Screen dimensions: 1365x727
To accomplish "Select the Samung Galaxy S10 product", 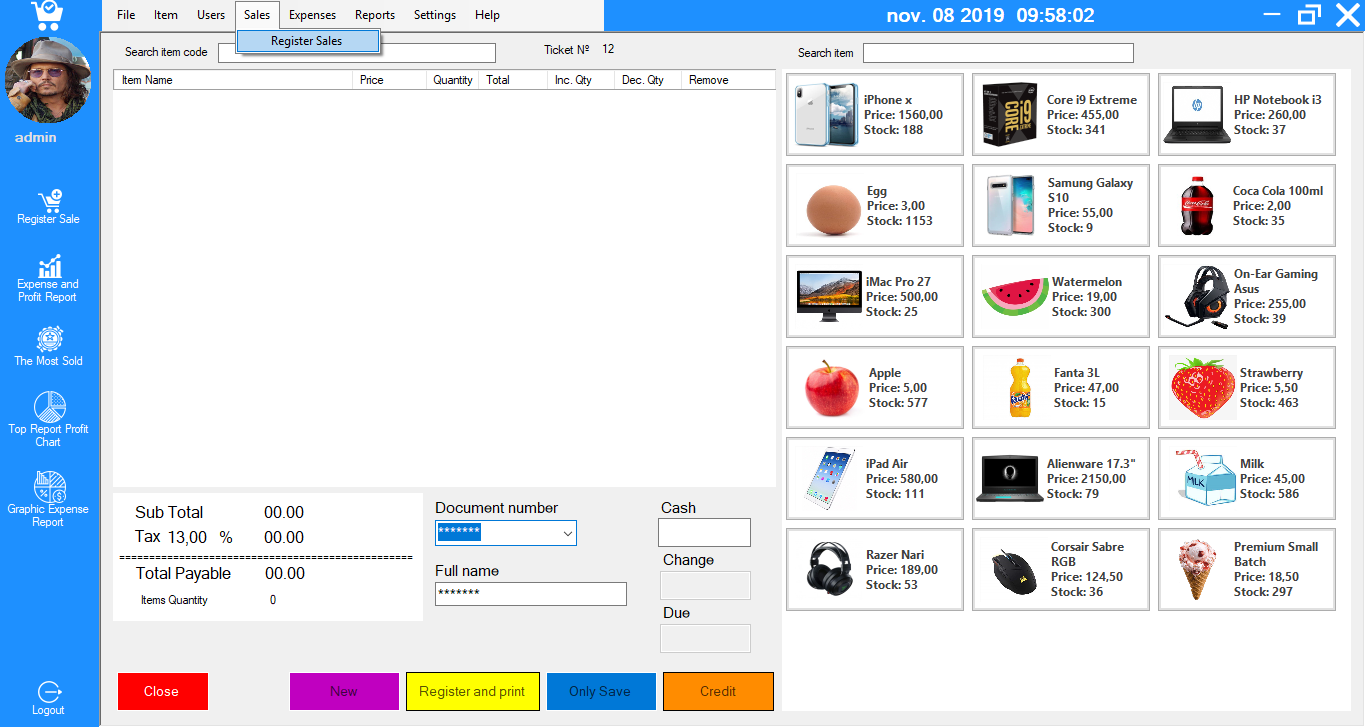I will tap(1060, 205).
